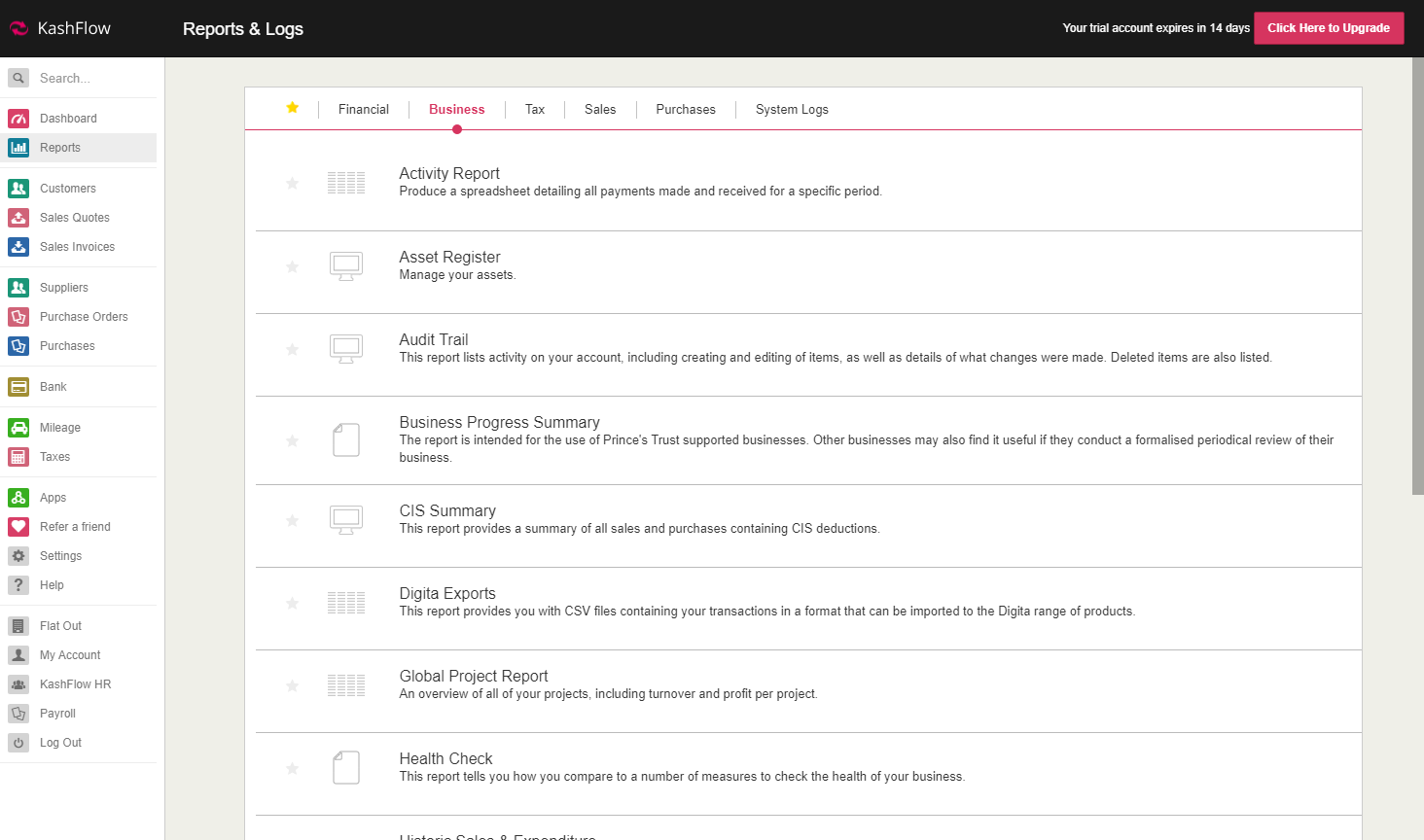This screenshot has width=1424, height=840.
Task: Click the Search input field
Action: point(92,79)
